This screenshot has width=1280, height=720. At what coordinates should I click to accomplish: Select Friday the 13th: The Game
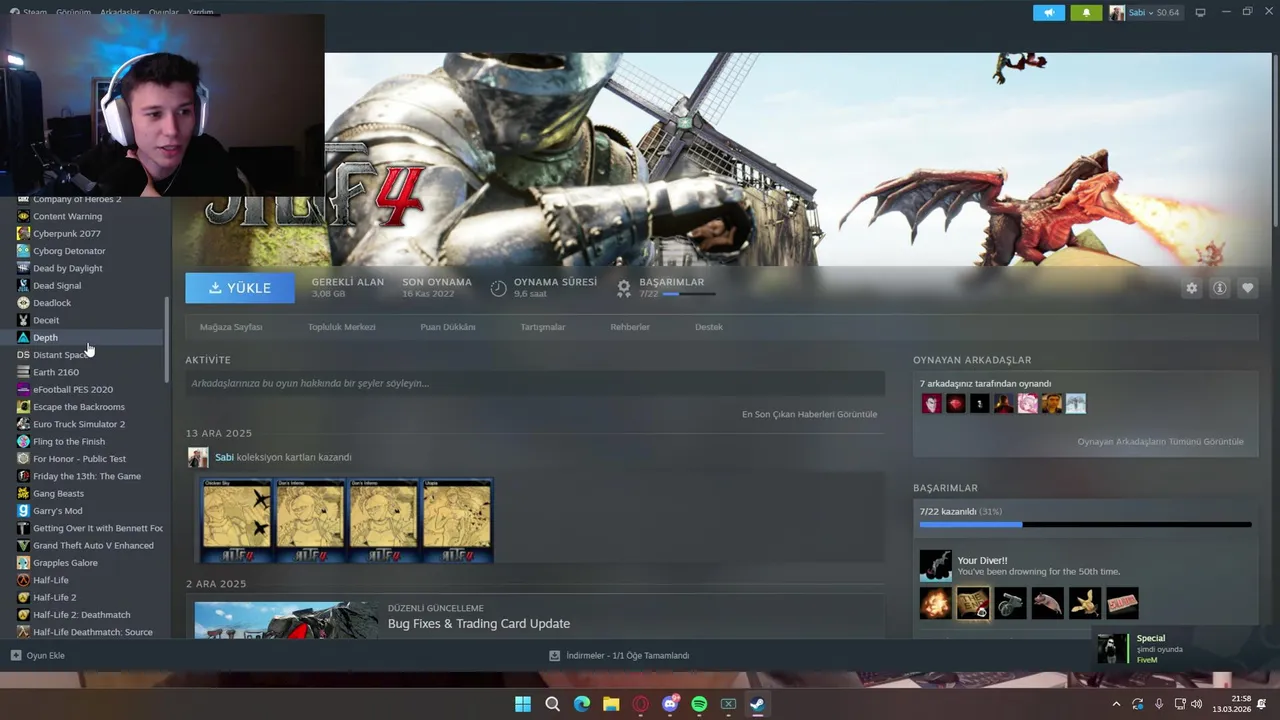coord(87,476)
